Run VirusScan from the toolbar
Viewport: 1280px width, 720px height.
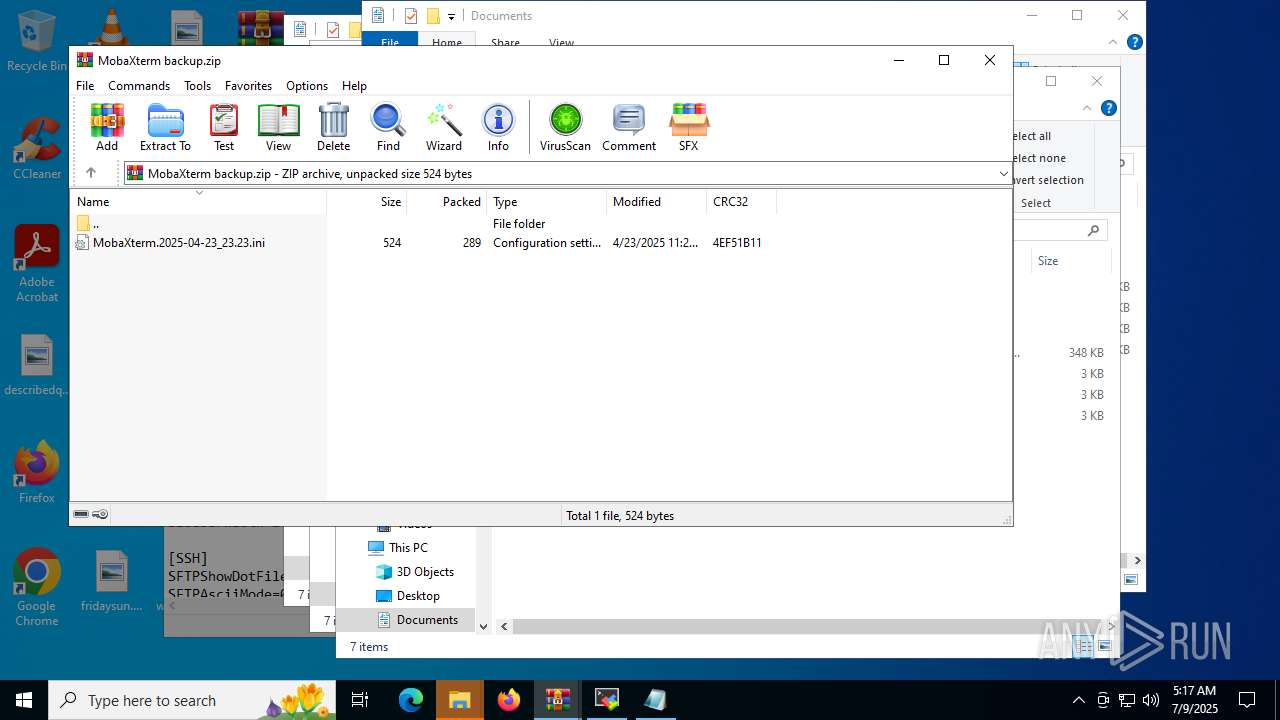[565, 127]
